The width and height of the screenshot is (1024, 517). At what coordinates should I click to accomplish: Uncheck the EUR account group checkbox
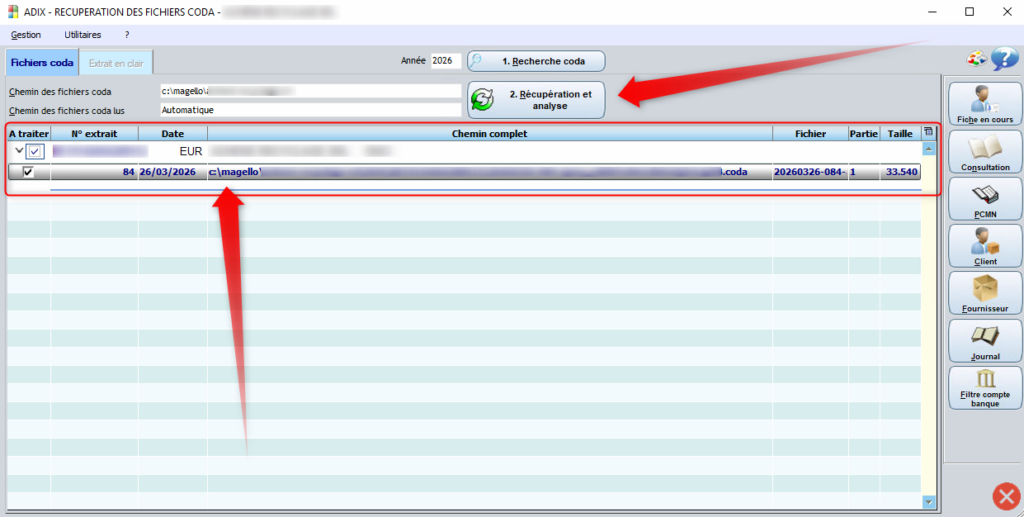(36, 152)
